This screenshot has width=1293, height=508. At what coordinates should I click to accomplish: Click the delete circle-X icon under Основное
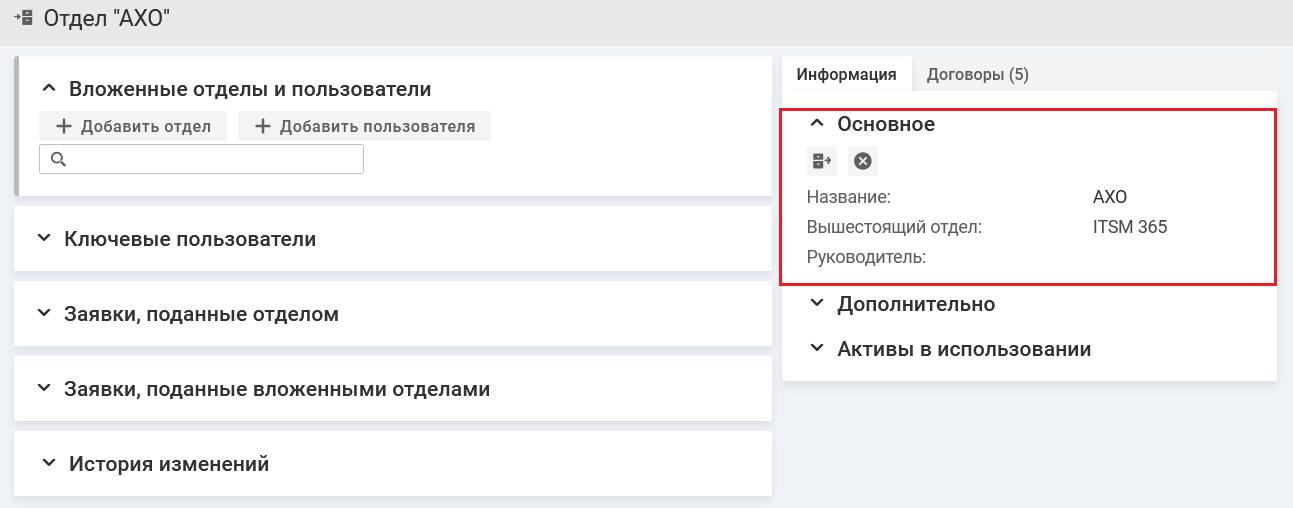863,160
